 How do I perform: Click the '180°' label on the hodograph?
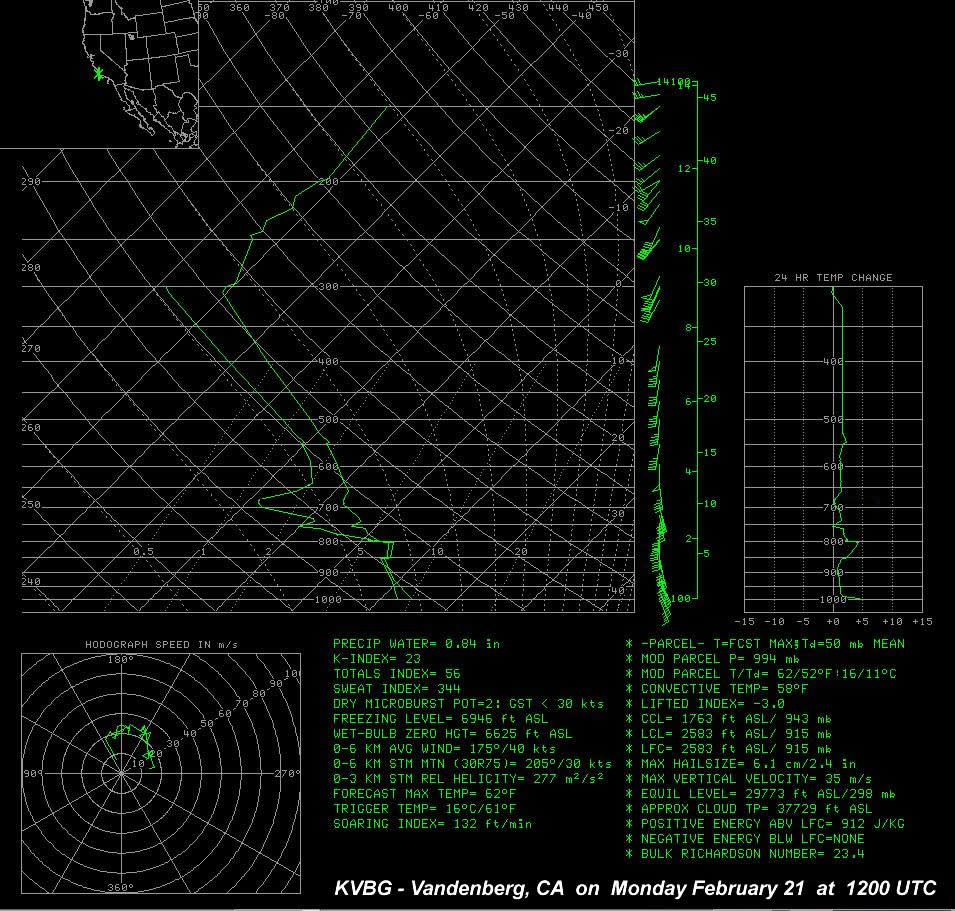pyautogui.click(x=121, y=660)
